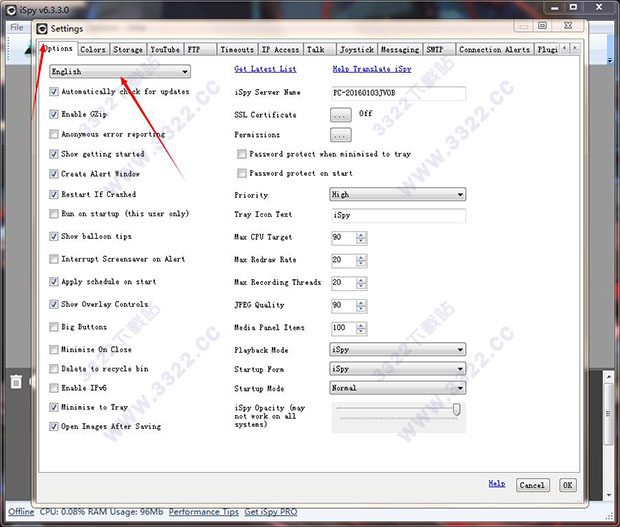The width and height of the screenshot is (620, 527).
Task: Enable IPv6 checkbox
Action: click(x=54, y=388)
